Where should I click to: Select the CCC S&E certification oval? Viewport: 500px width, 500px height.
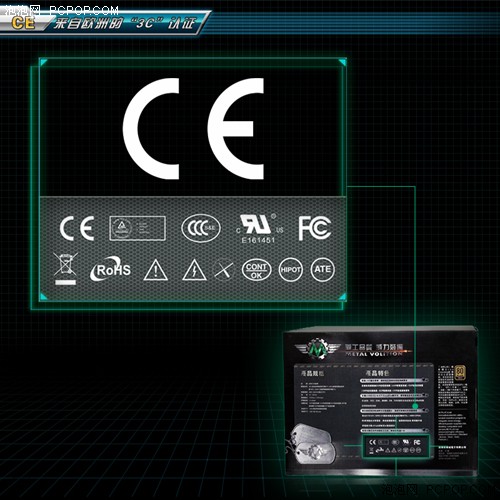click(x=201, y=228)
